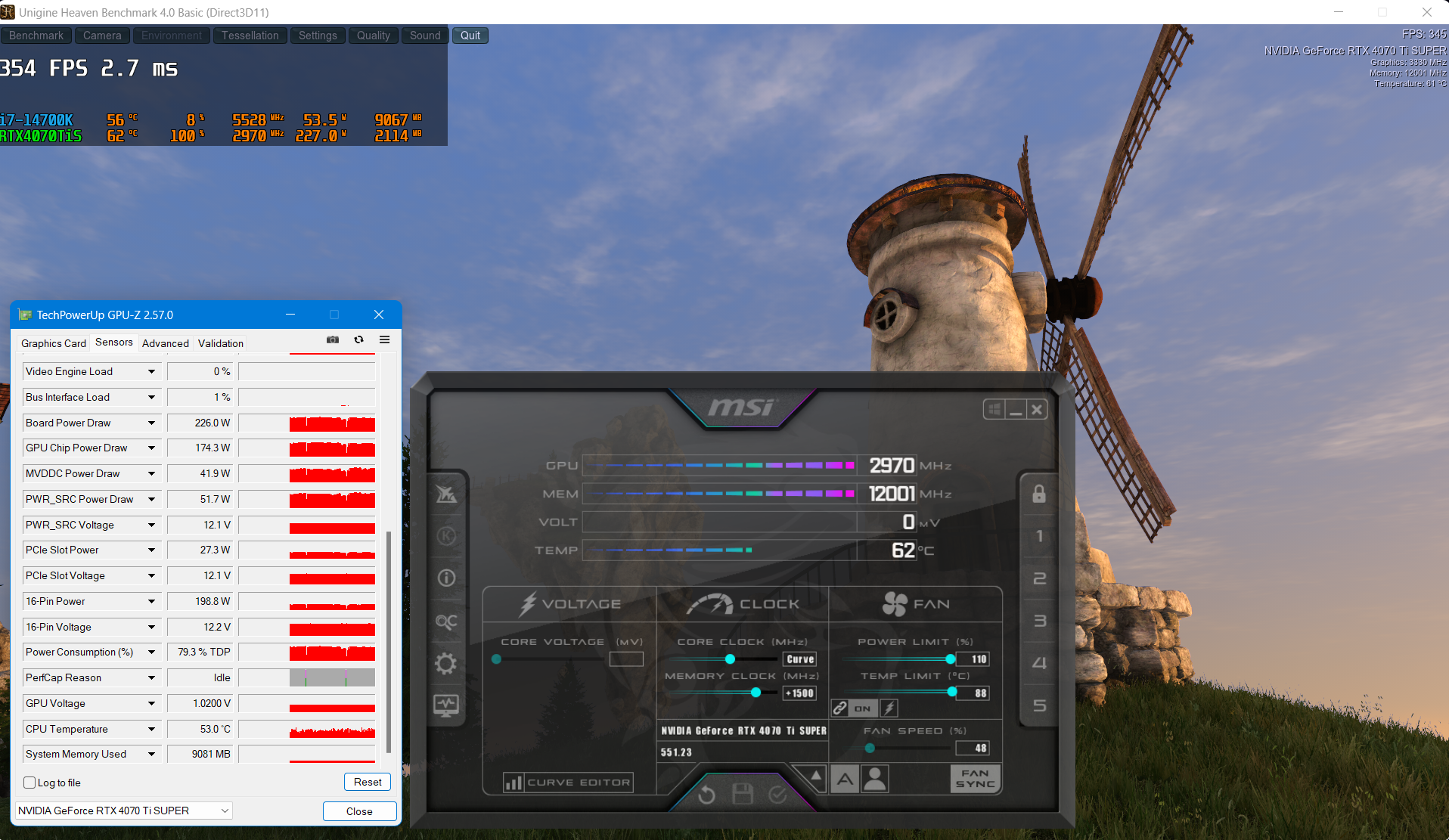Open the Camera menu in Heaven
Viewport: 1449px width, 840px height.
(x=102, y=36)
